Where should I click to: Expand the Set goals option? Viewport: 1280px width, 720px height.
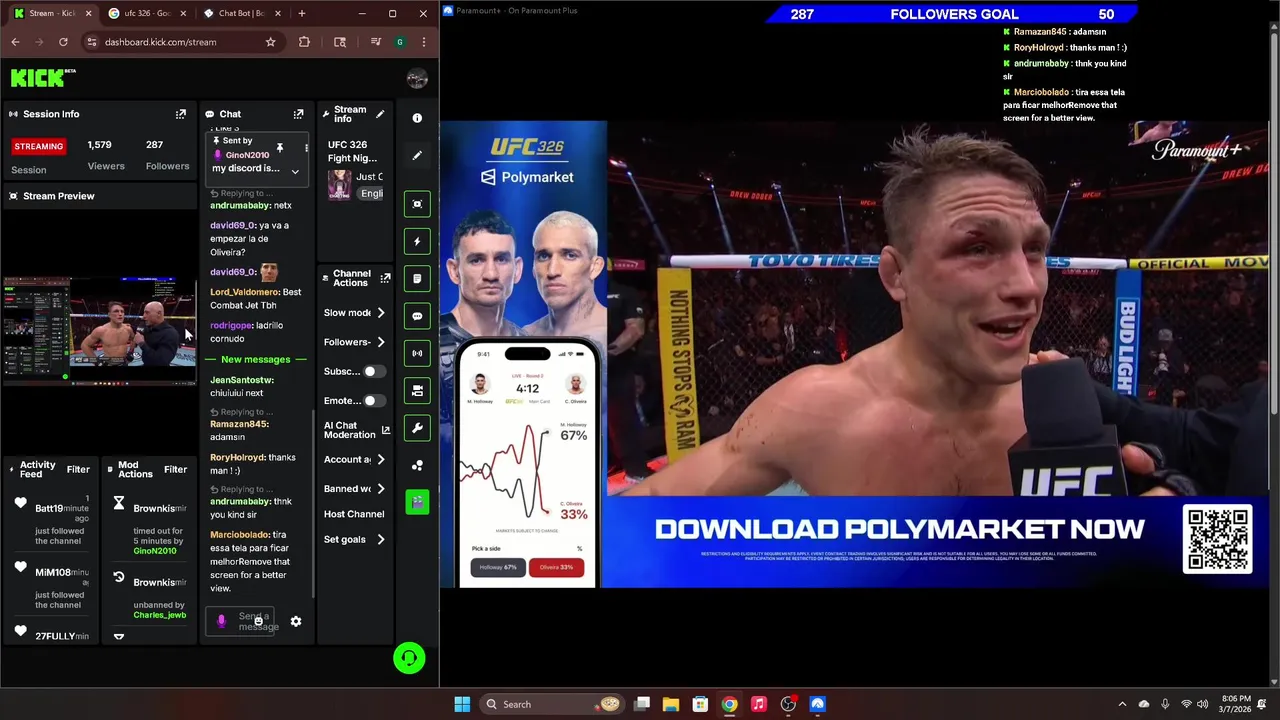tap(380, 540)
